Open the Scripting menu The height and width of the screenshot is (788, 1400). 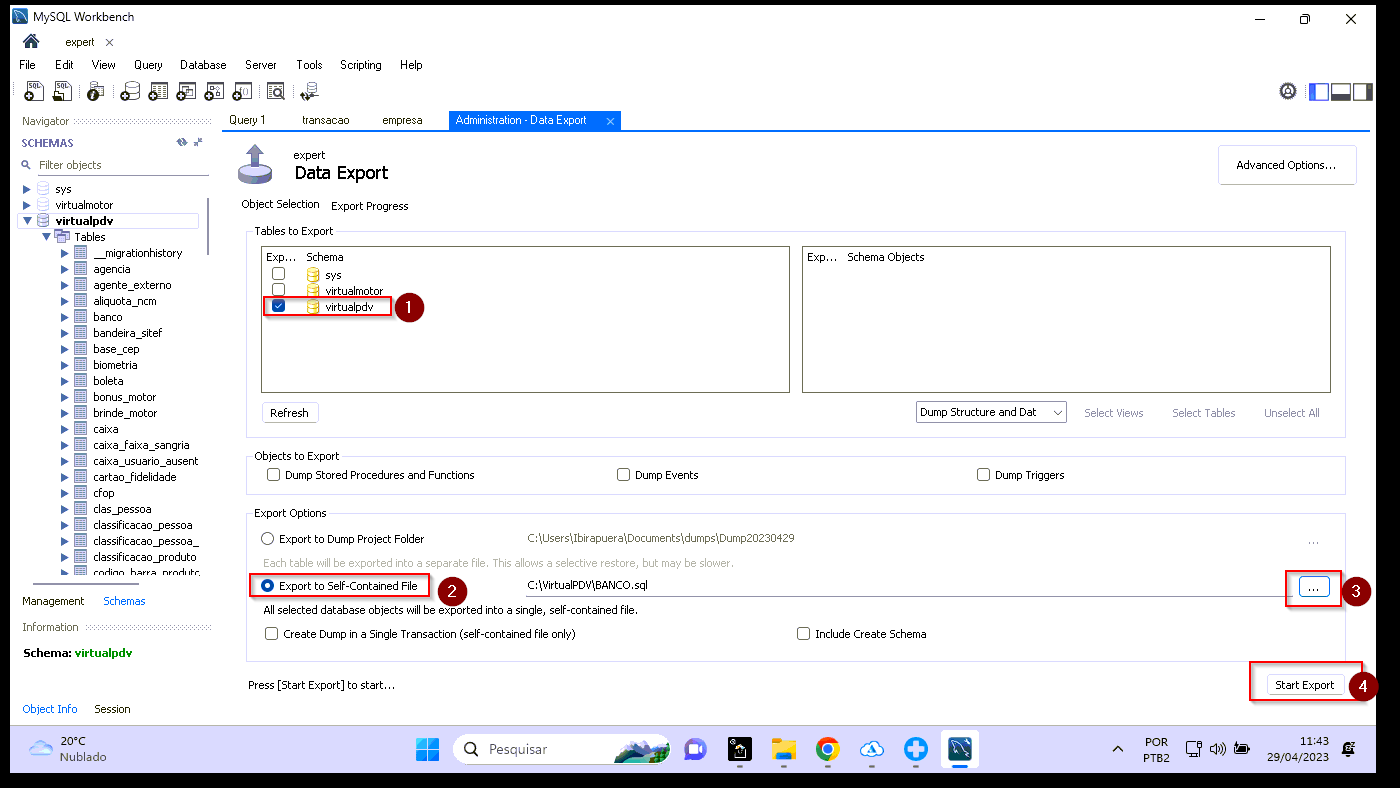[x=360, y=65]
